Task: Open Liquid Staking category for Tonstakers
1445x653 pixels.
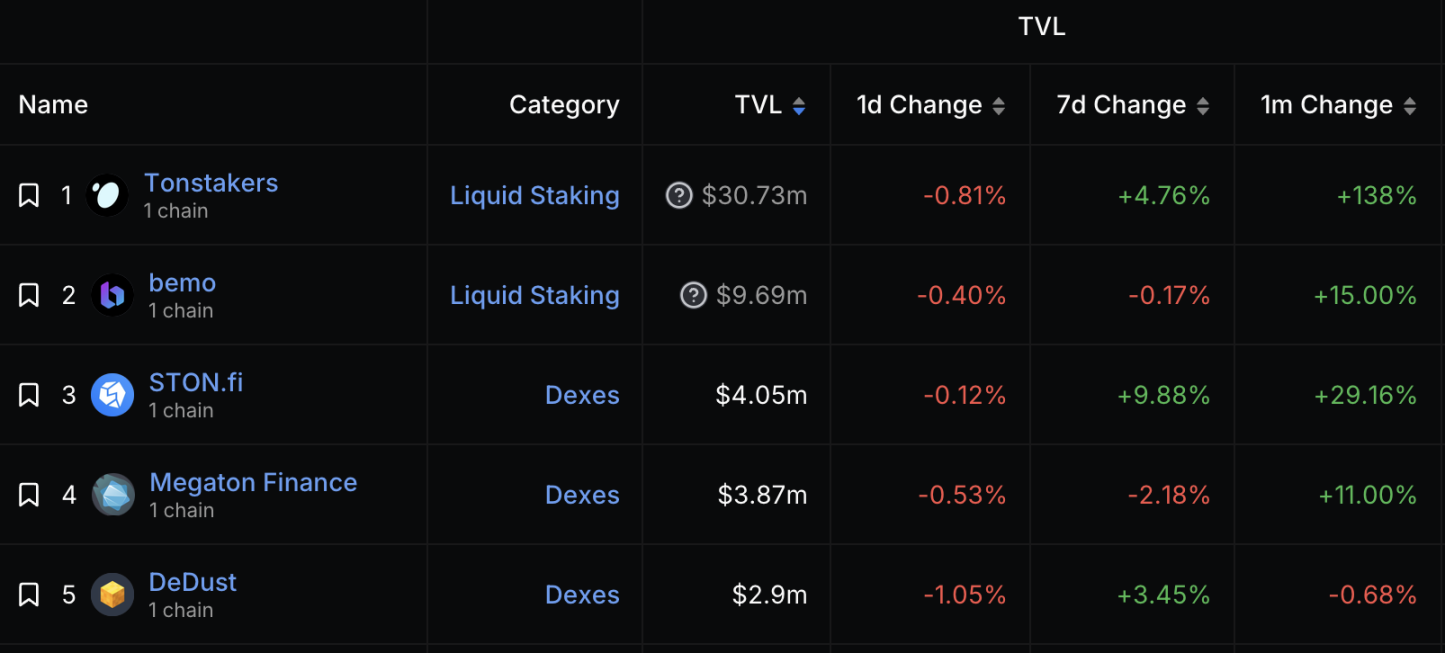Action: tap(534, 195)
